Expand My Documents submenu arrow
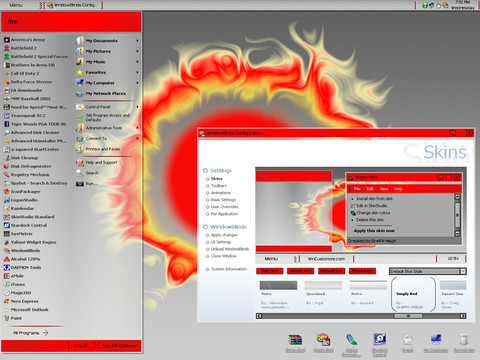The height and width of the screenshot is (360, 480). coord(137,41)
